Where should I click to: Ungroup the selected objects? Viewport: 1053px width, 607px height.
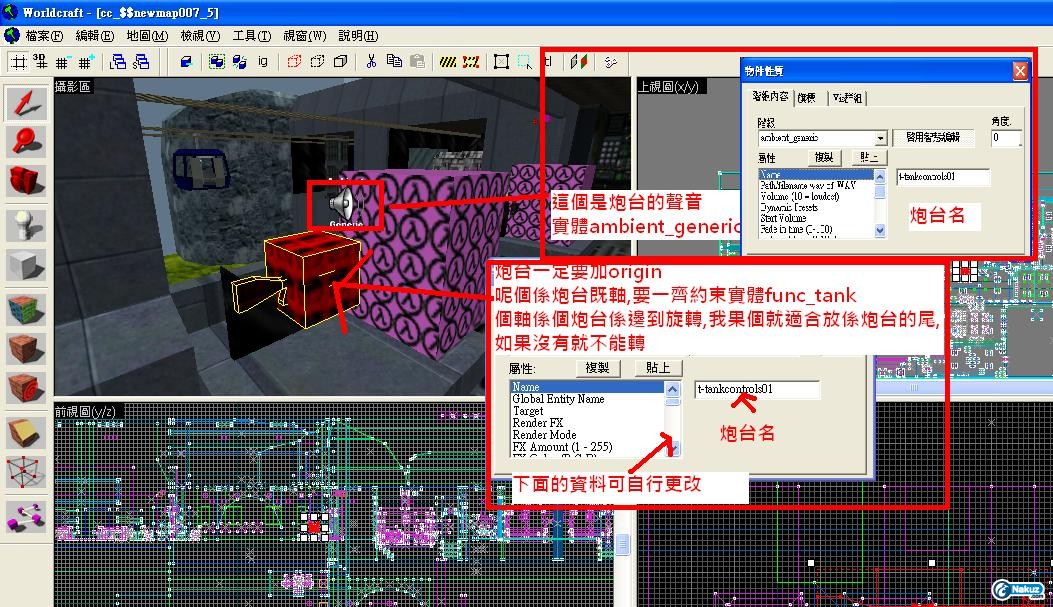(239, 62)
